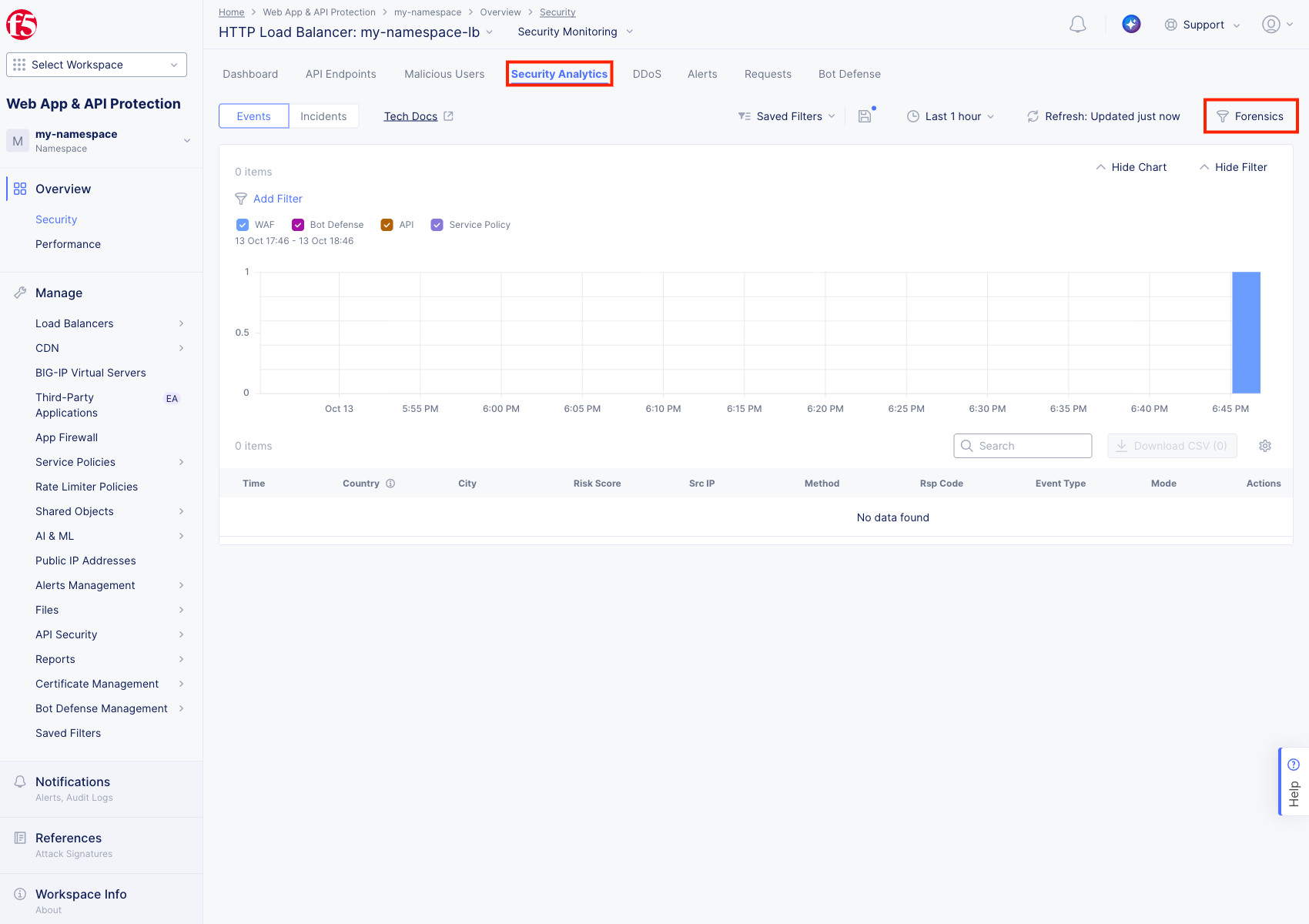Image resolution: width=1309 pixels, height=924 pixels.
Task: Select the Events view toggle
Action: coord(254,116)
